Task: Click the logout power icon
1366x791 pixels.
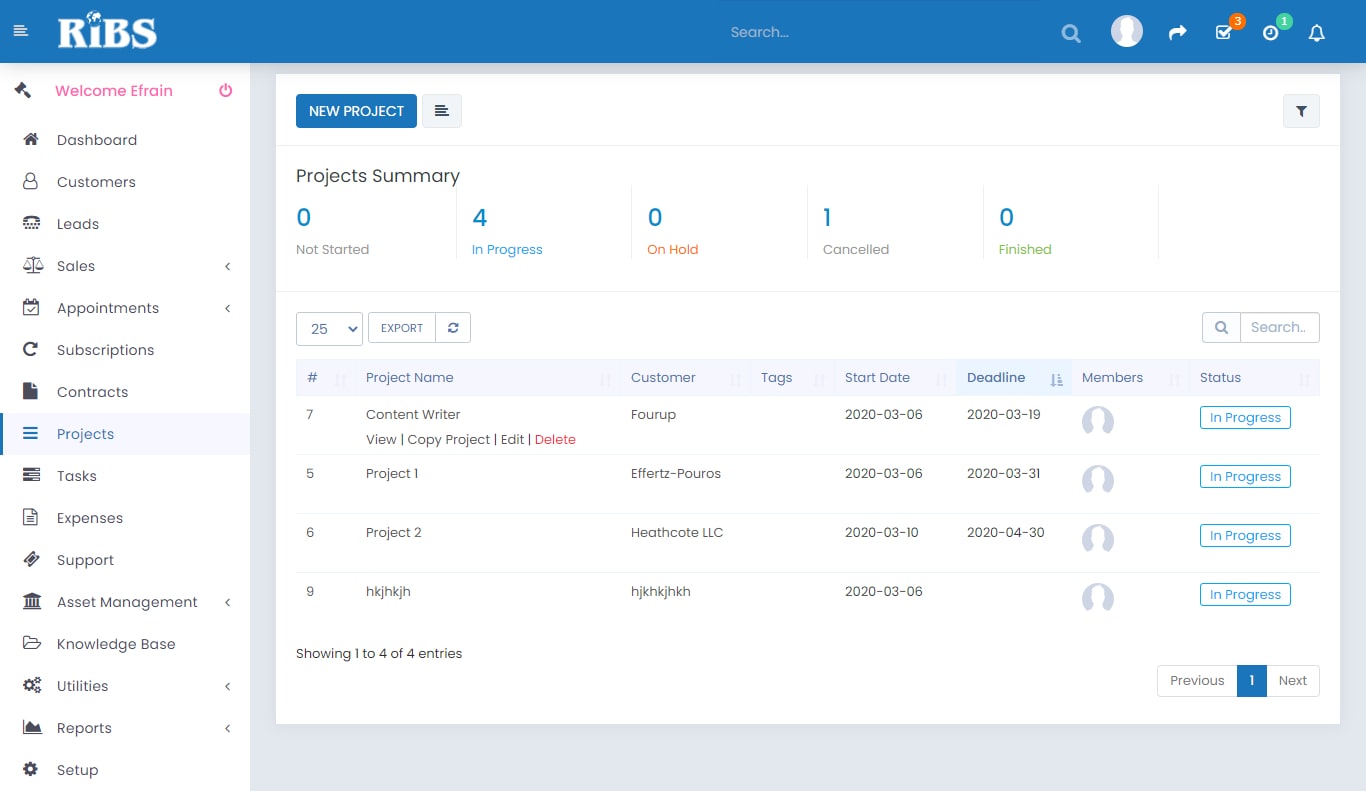Action: click(226, 91)
